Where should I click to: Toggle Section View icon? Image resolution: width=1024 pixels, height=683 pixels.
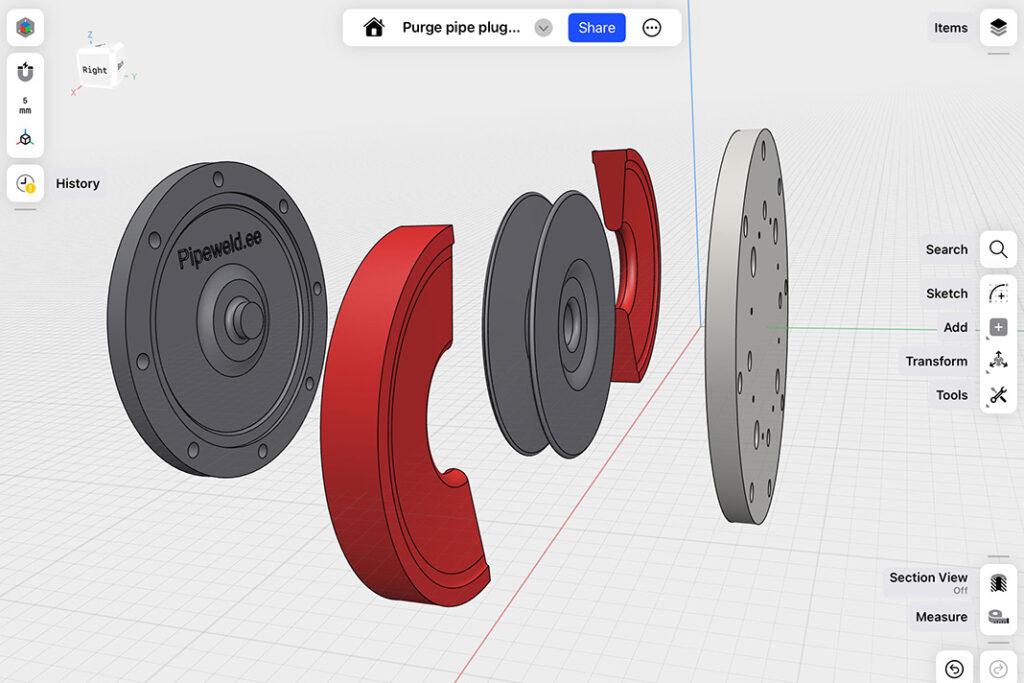(x=998, y=582)
